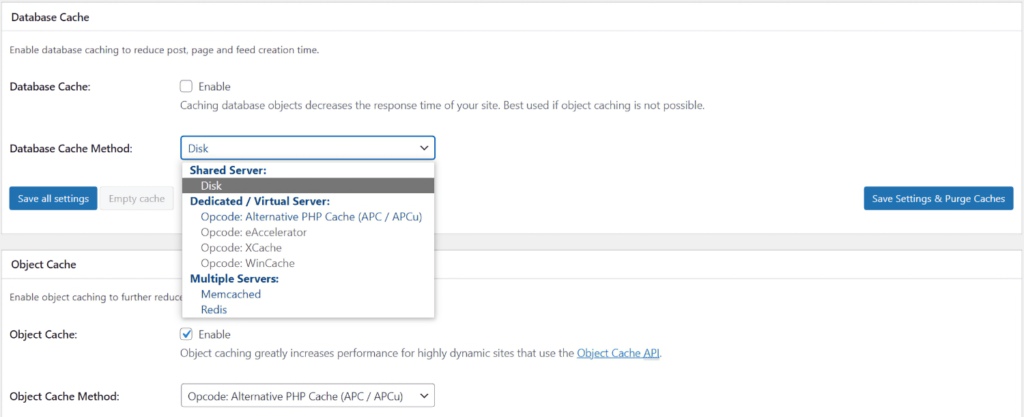The height and width of the screenshot is (417, 1024).
Task: Open the Object Cache API link
Action: click(619, 353)
